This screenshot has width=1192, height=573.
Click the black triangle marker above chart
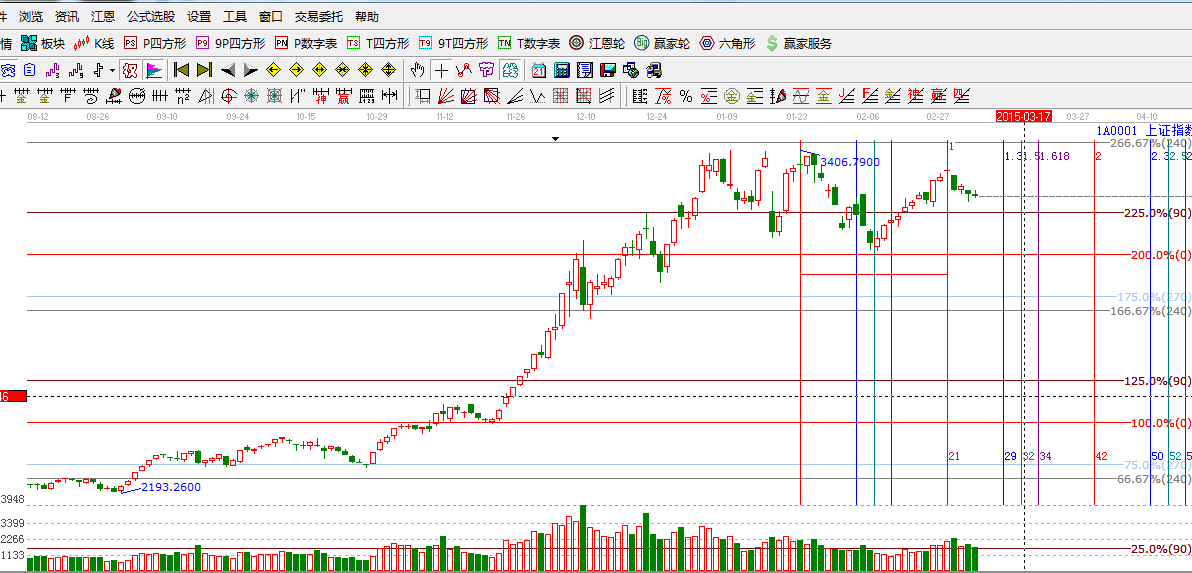click(x=556, y=139)
